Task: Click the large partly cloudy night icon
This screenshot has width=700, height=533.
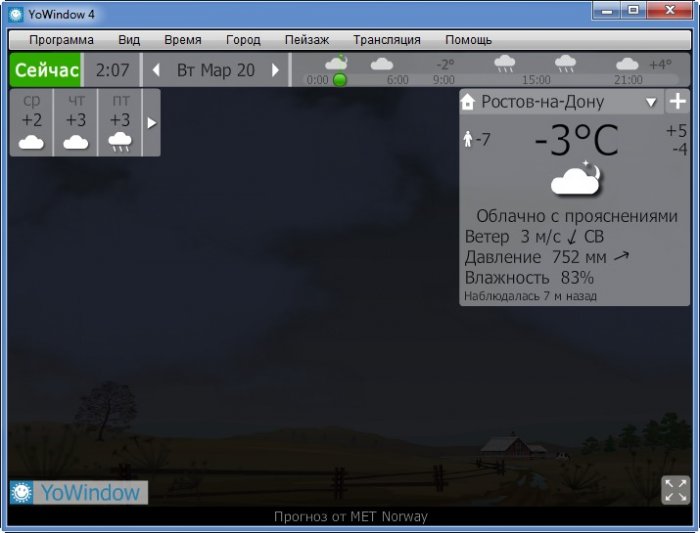Action: (576, 179)
